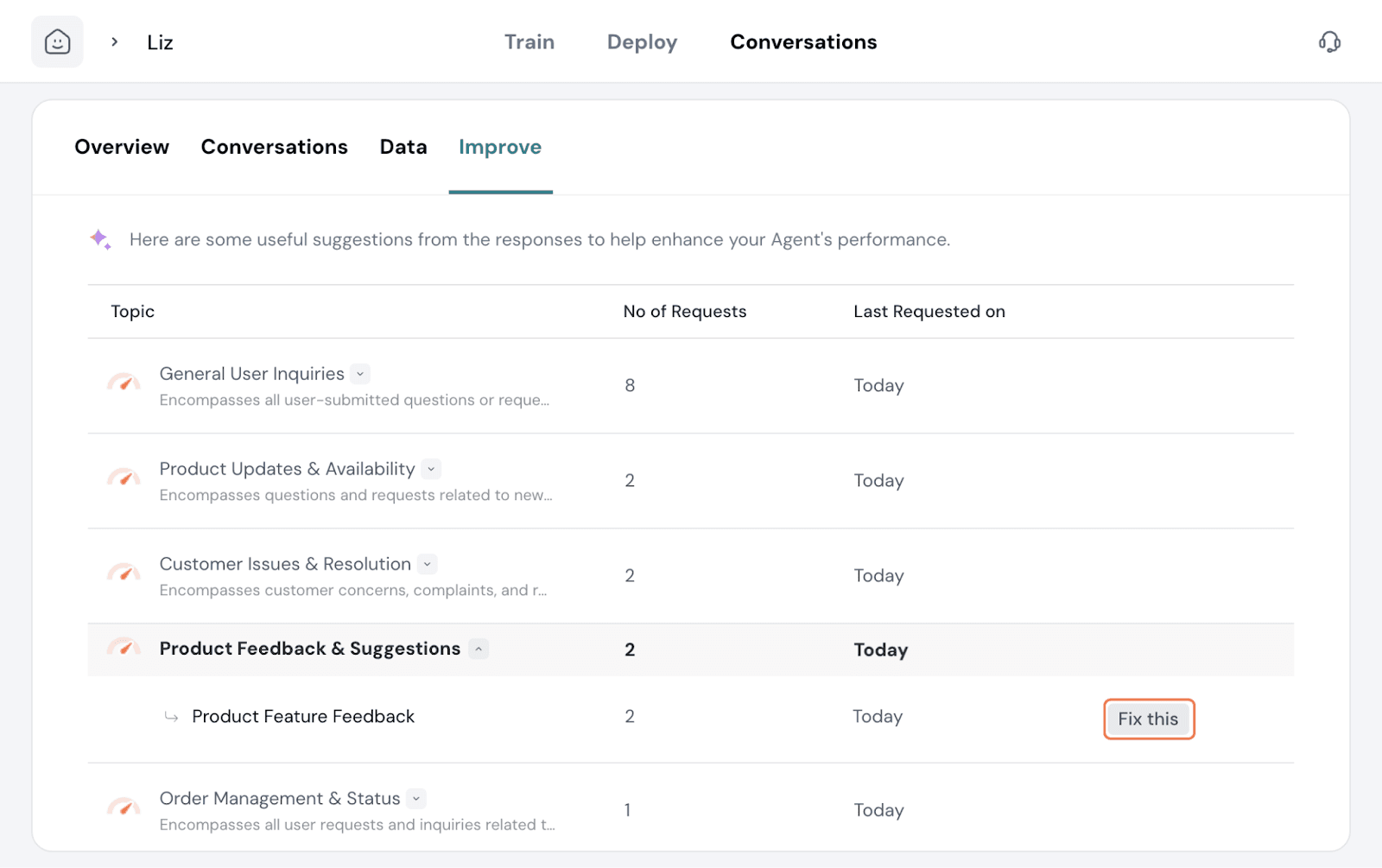Switch to the Overview tab
This screenshot has height=868, width=1382.
122,147
